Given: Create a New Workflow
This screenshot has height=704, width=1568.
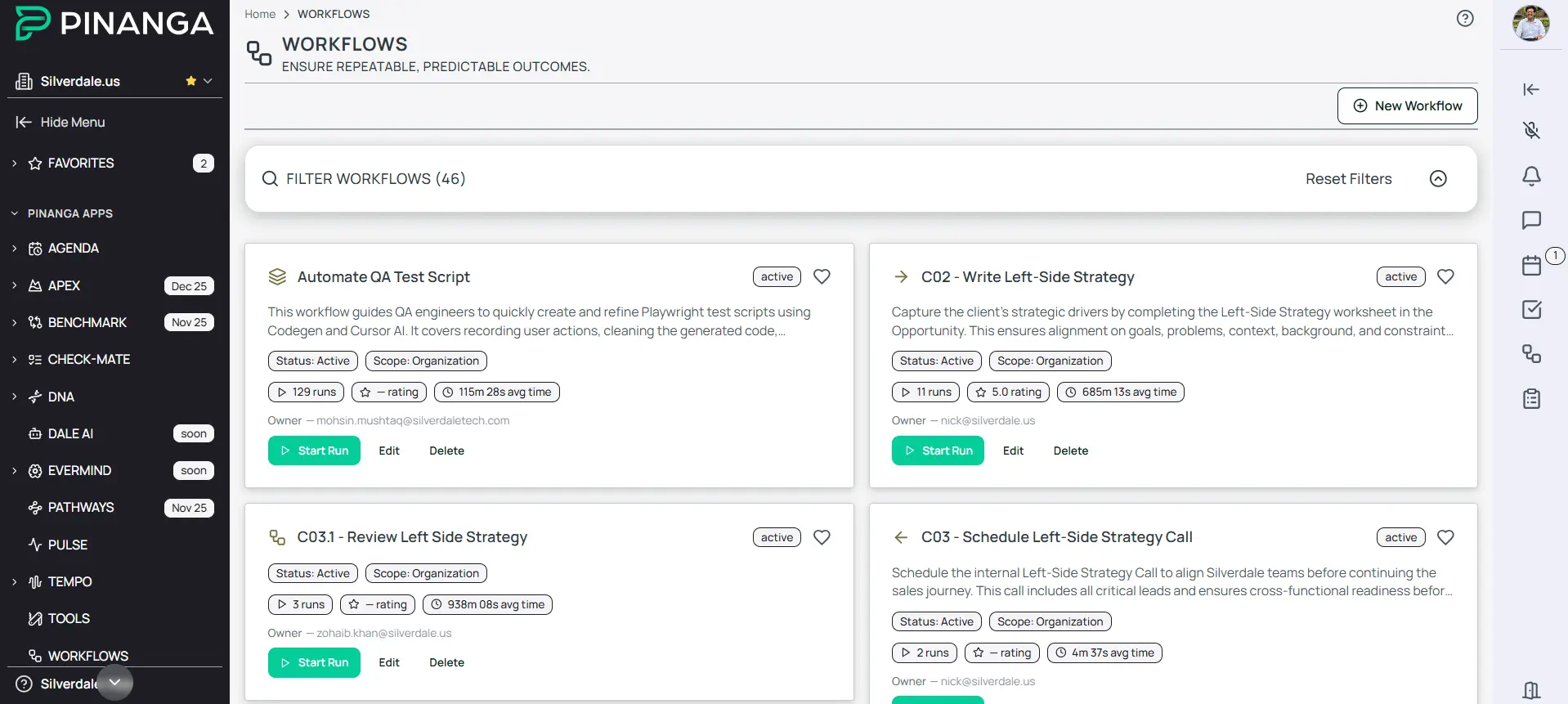Looking at the screenshot, I should 1407,105.
